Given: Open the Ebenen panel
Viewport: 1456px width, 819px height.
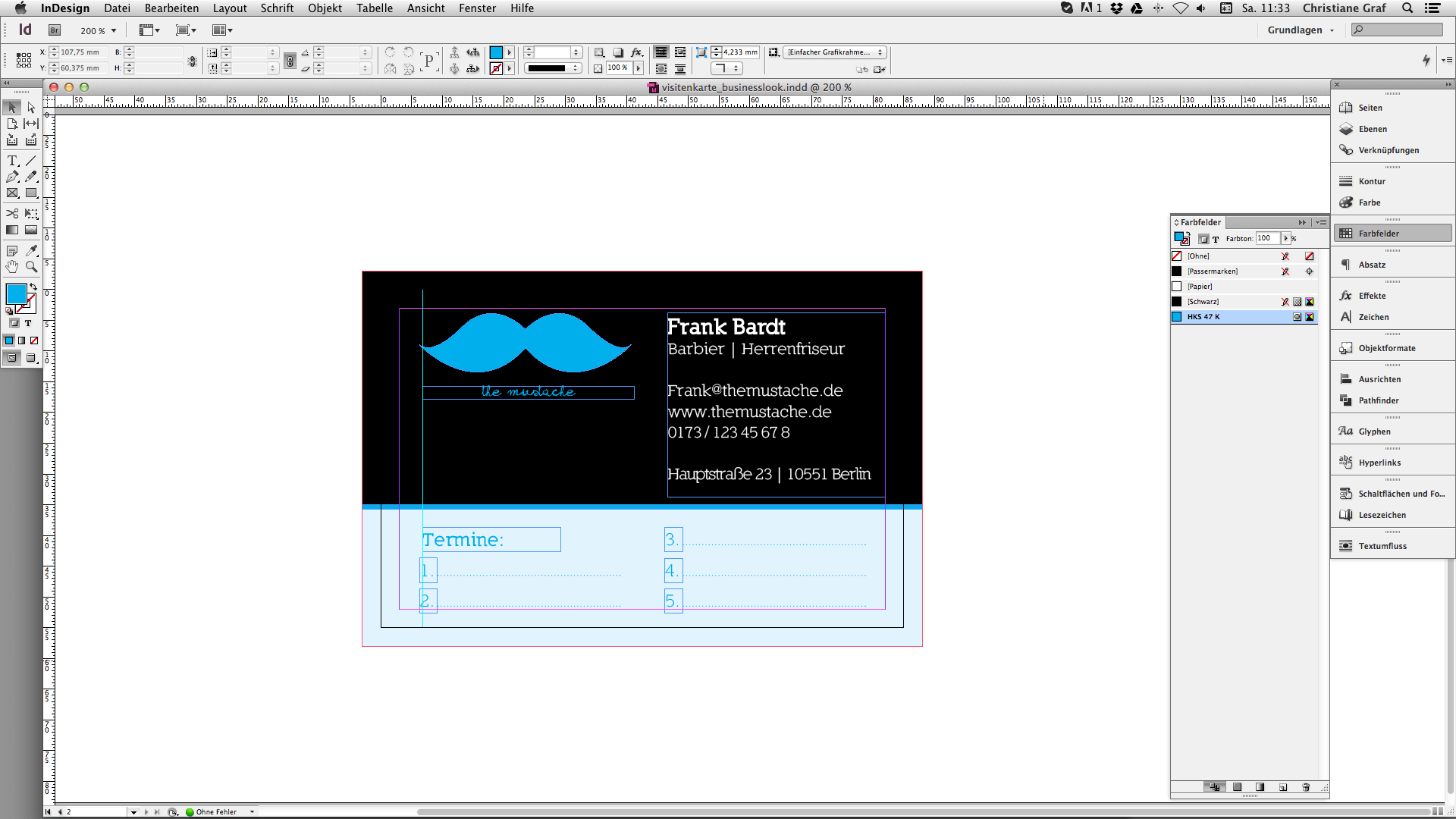Looking at the screenshot, I should coord(1372,129).
